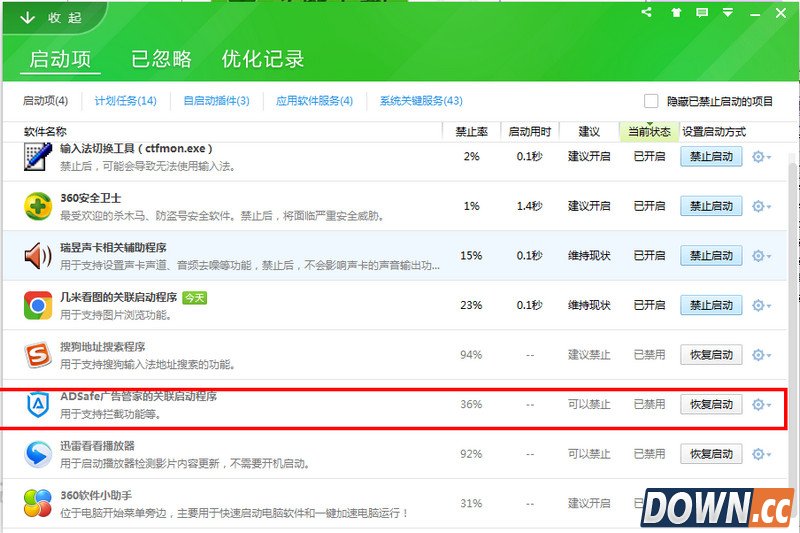The width and height of the screenshot is (800, 533).
Task: Click 禁止启动 for 瑞昱声卡相关辅助程序
Action: click(711, 256)
